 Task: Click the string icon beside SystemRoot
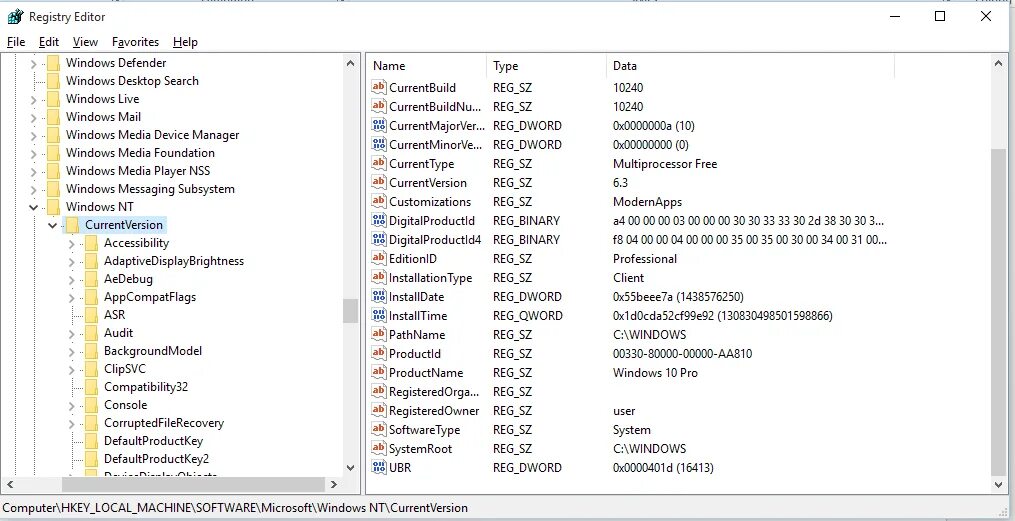tap(379, 449)
